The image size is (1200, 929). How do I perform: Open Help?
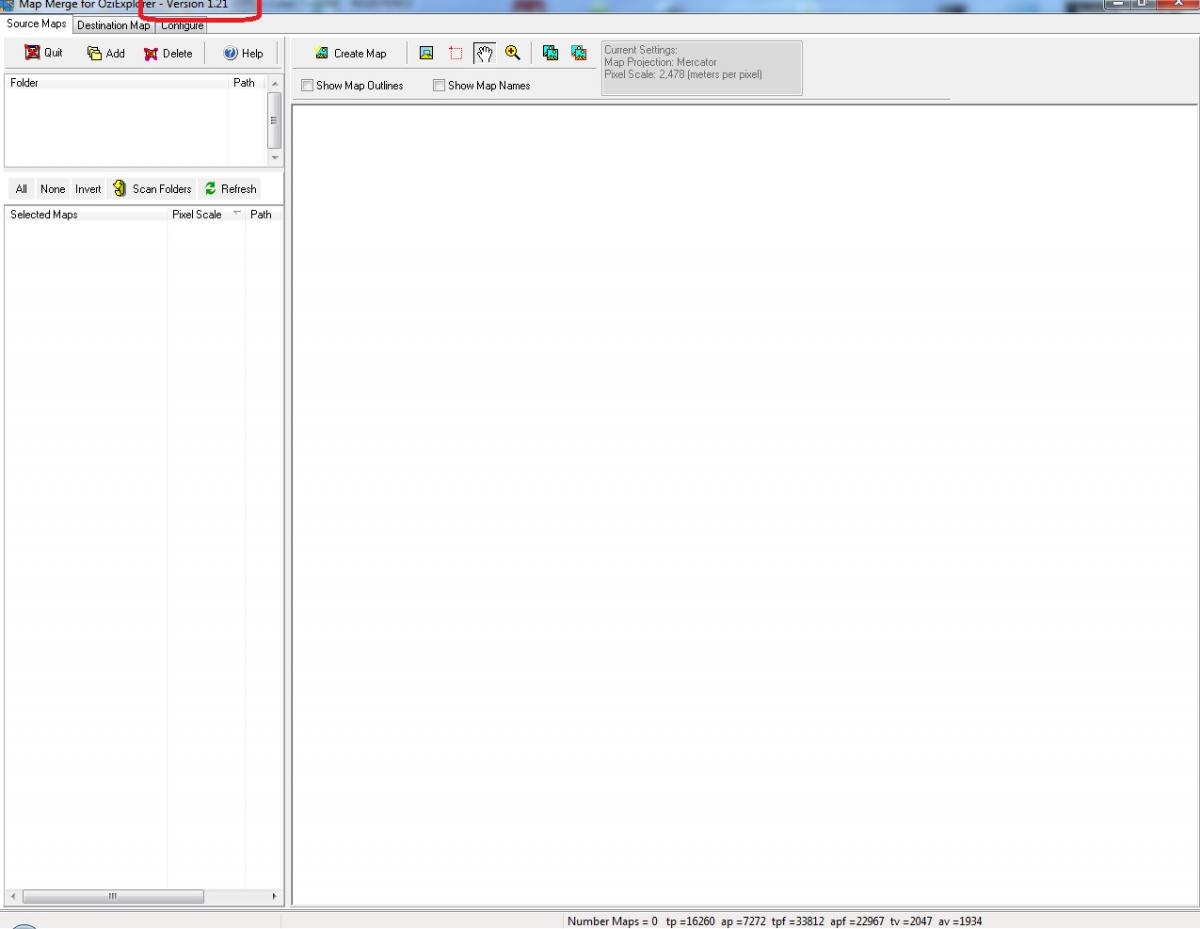coord(243,54)
